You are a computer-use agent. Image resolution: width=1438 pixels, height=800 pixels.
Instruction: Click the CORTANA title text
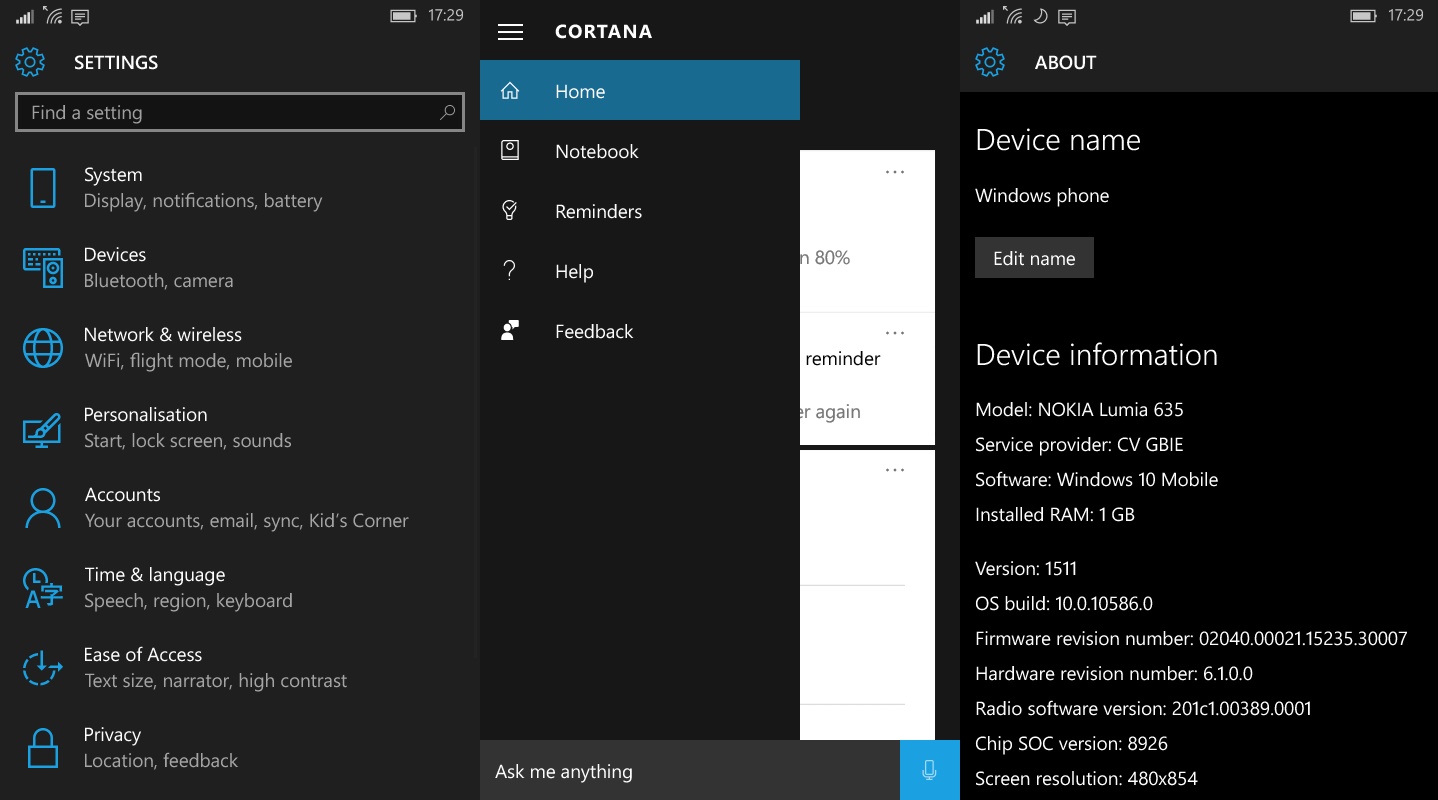click(x=604, y=32)
